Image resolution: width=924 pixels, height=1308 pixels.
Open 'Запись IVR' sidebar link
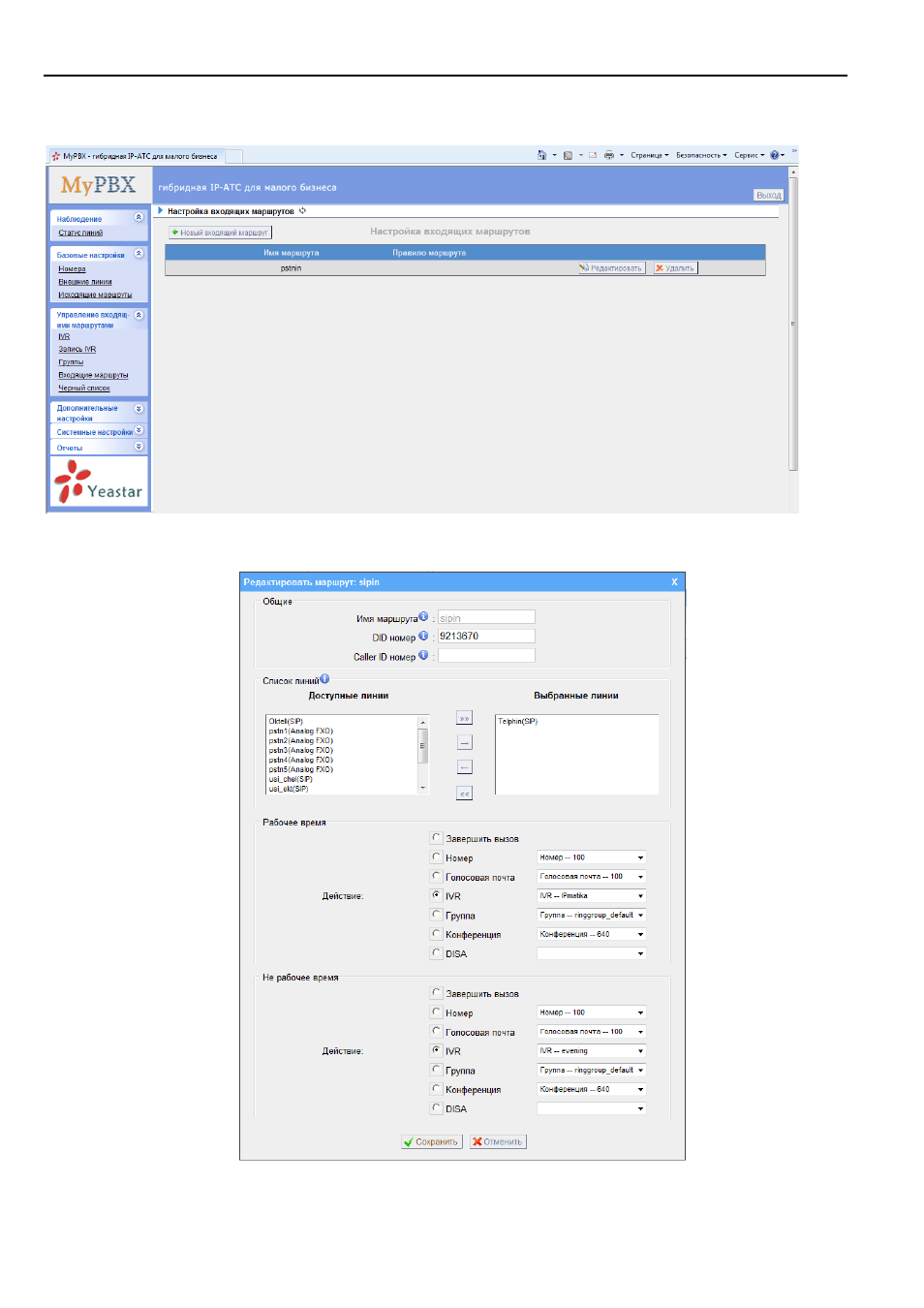77,349
